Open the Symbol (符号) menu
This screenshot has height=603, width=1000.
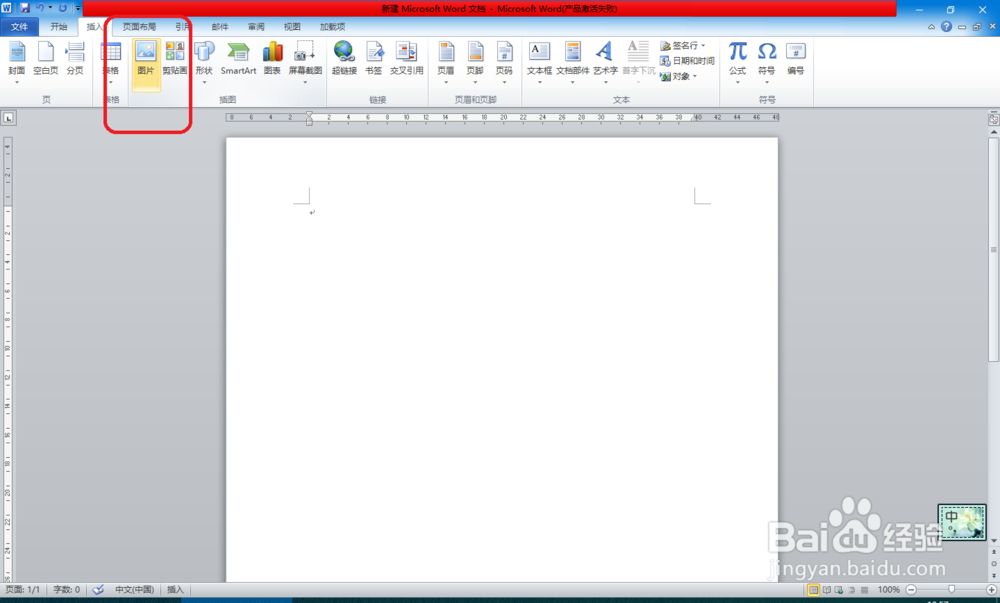click(x=767, y=61)
